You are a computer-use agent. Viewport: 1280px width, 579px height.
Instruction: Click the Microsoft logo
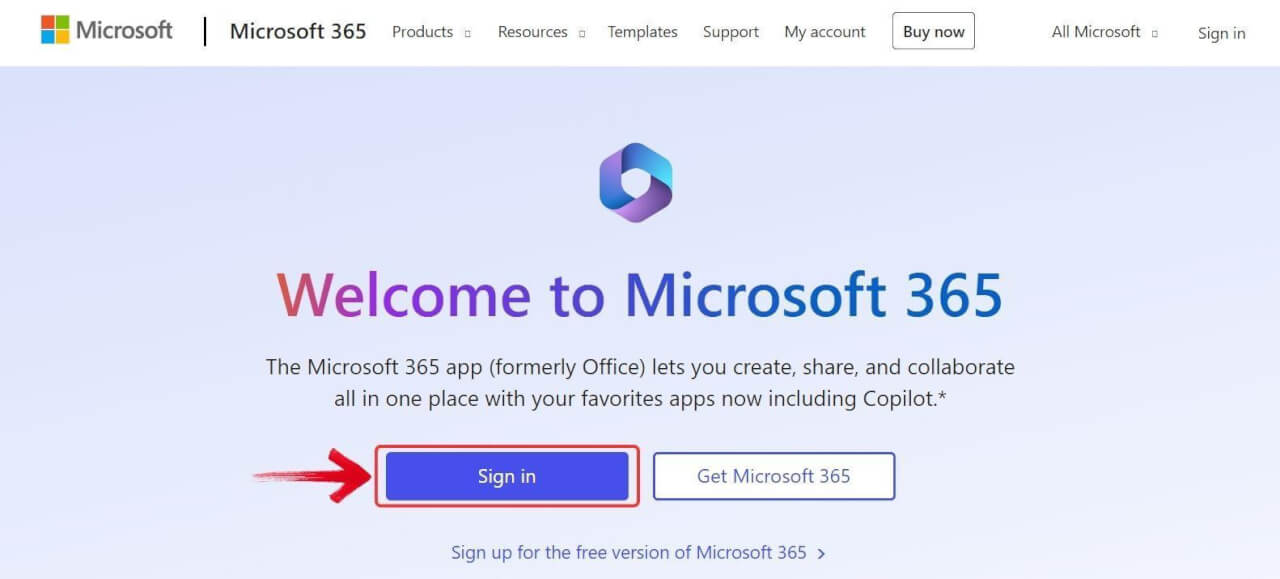pos(106,30)
